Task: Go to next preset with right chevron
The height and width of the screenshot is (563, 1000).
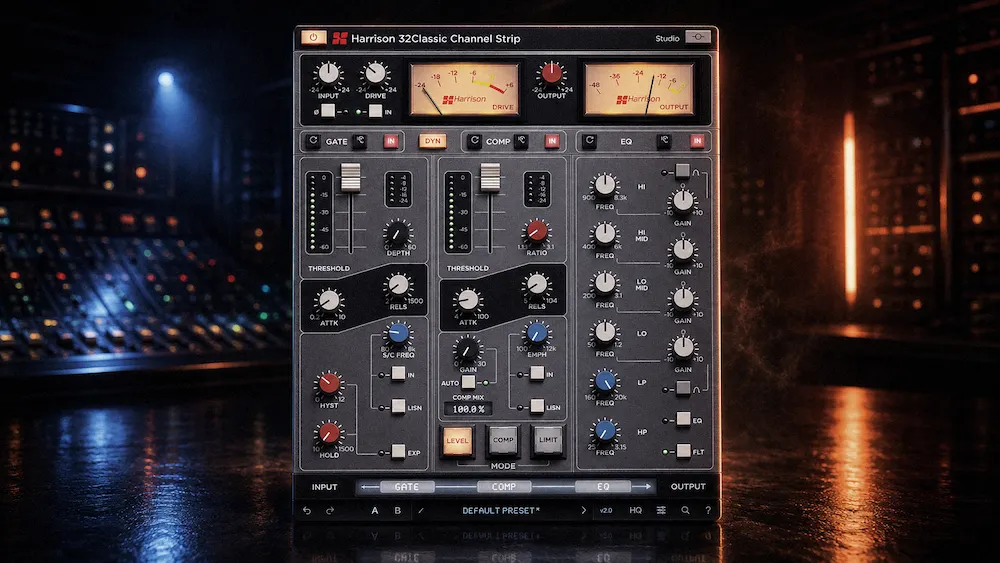Action: [583, 510]
